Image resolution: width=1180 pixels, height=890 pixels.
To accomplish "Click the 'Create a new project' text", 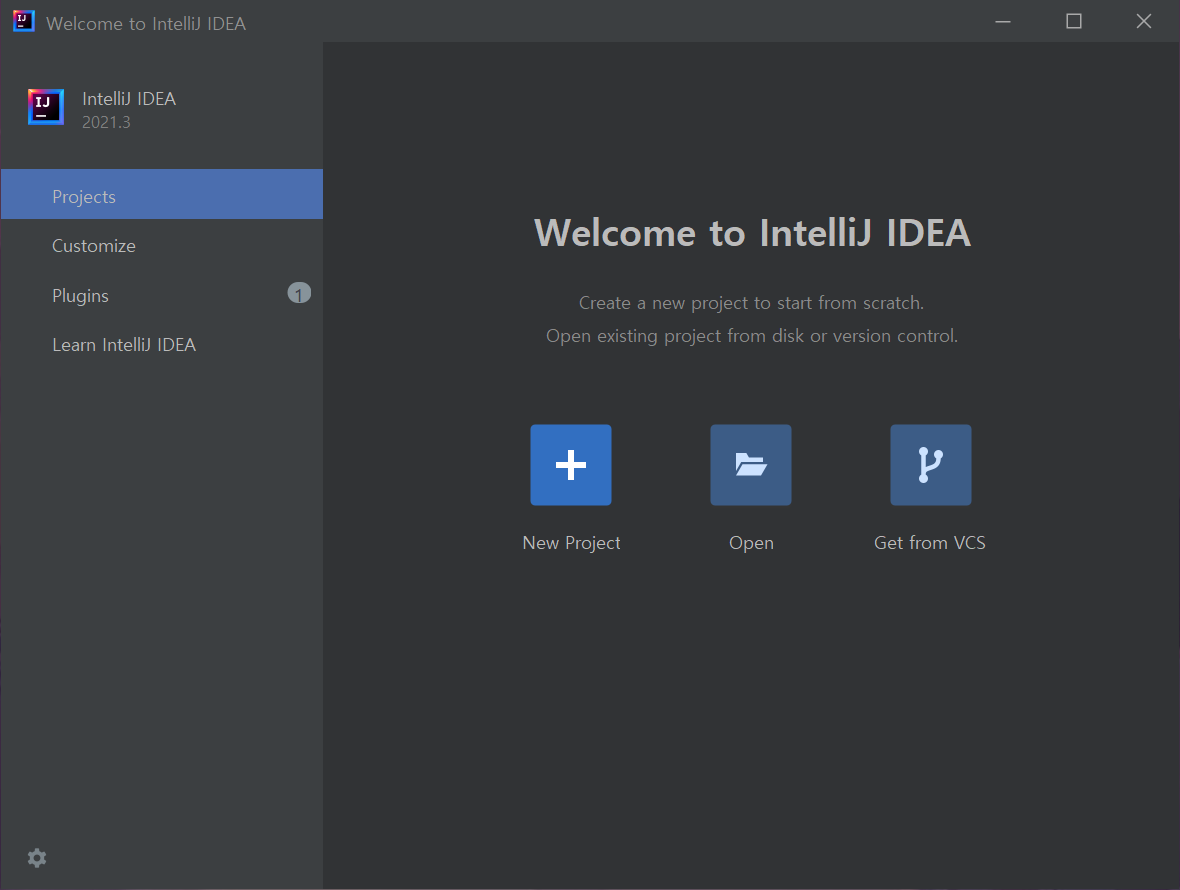I will click(x=751, y=303).
